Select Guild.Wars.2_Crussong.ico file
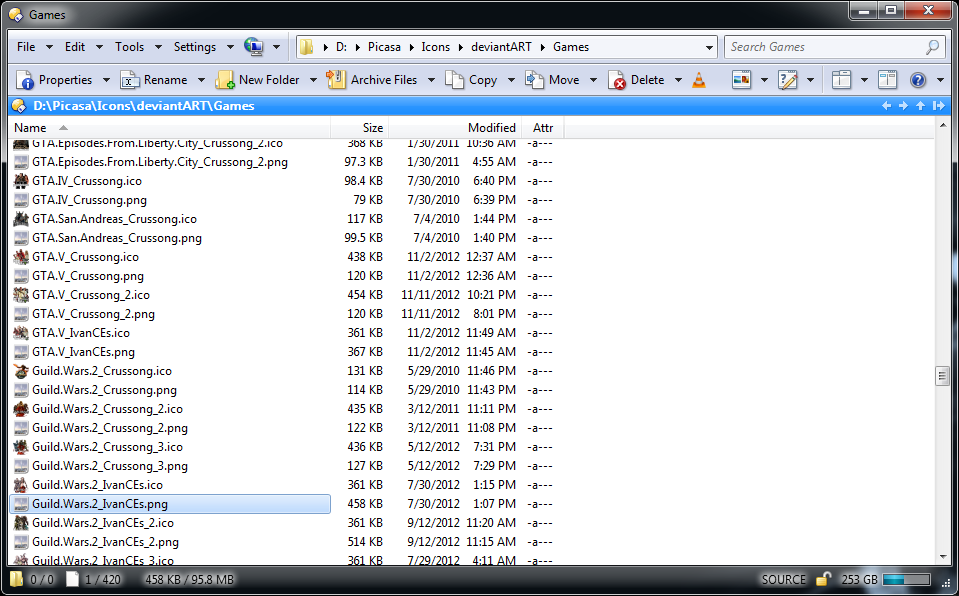959x596 pixels. 102,371
